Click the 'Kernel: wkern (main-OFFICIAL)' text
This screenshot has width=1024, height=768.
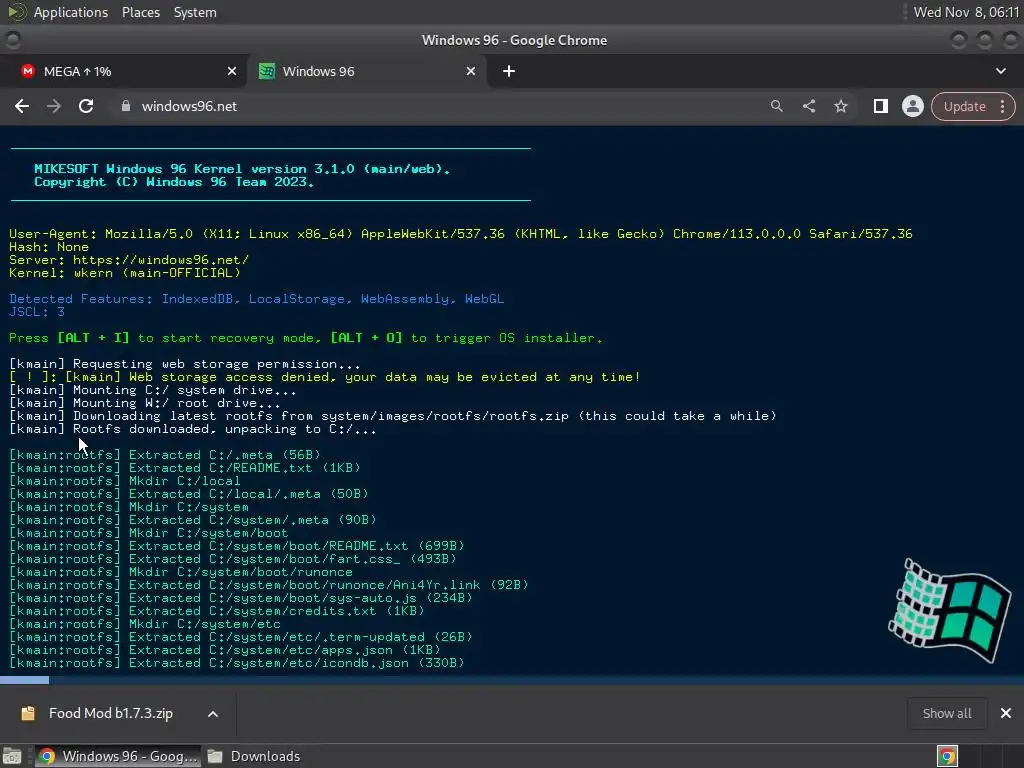pyautogui.click(x=125, y=273)
